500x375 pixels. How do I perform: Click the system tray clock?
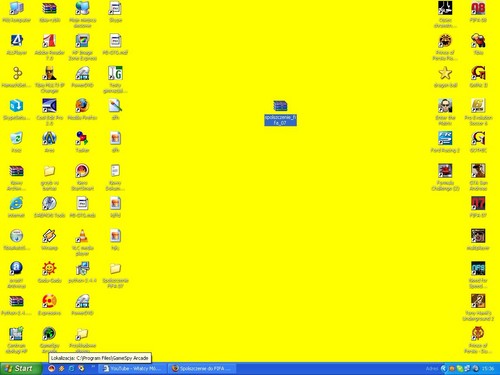(x=488, y=369)
